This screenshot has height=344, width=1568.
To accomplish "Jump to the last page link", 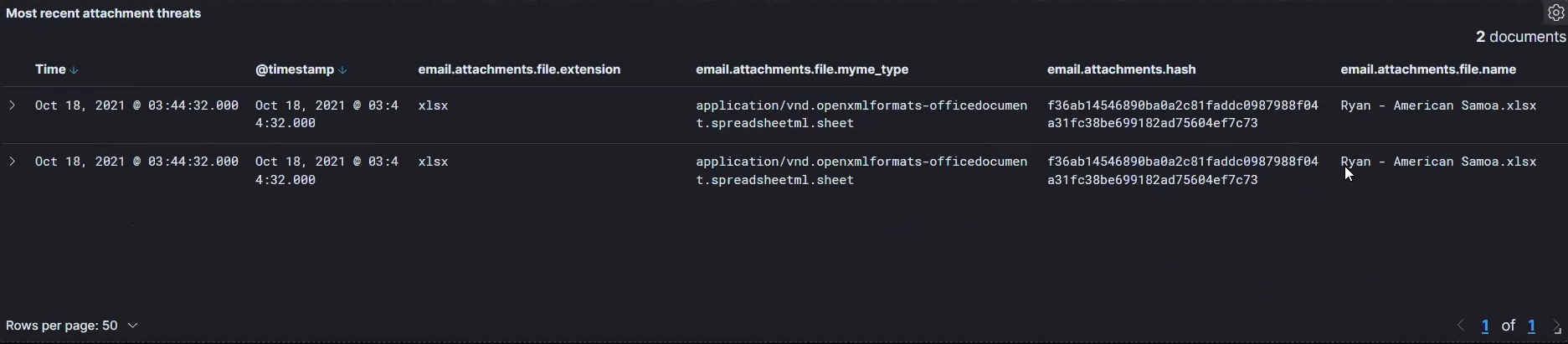I will tap(1532, 326).
